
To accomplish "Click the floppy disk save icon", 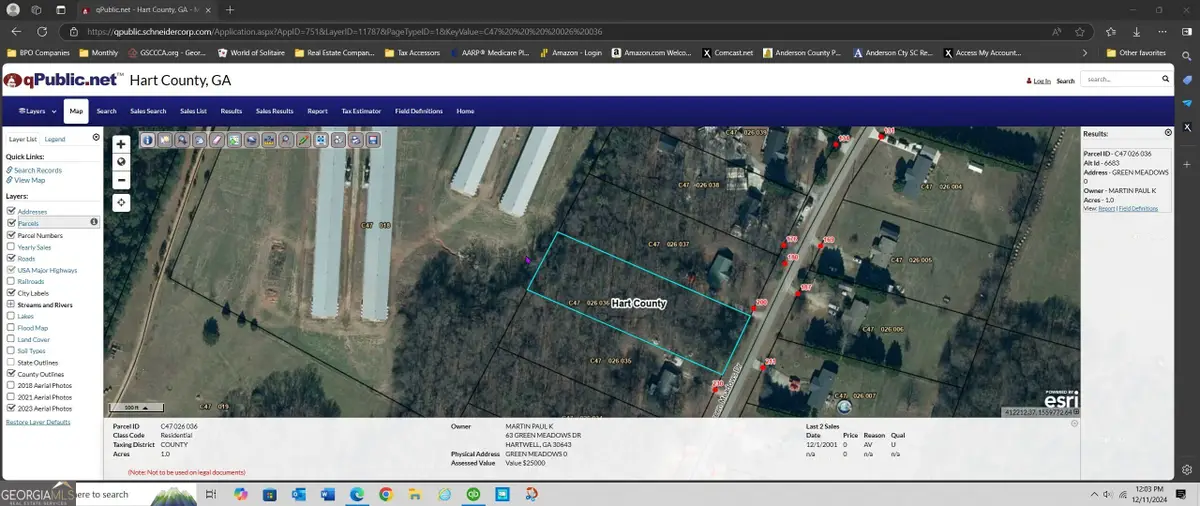I will [373, 141].
